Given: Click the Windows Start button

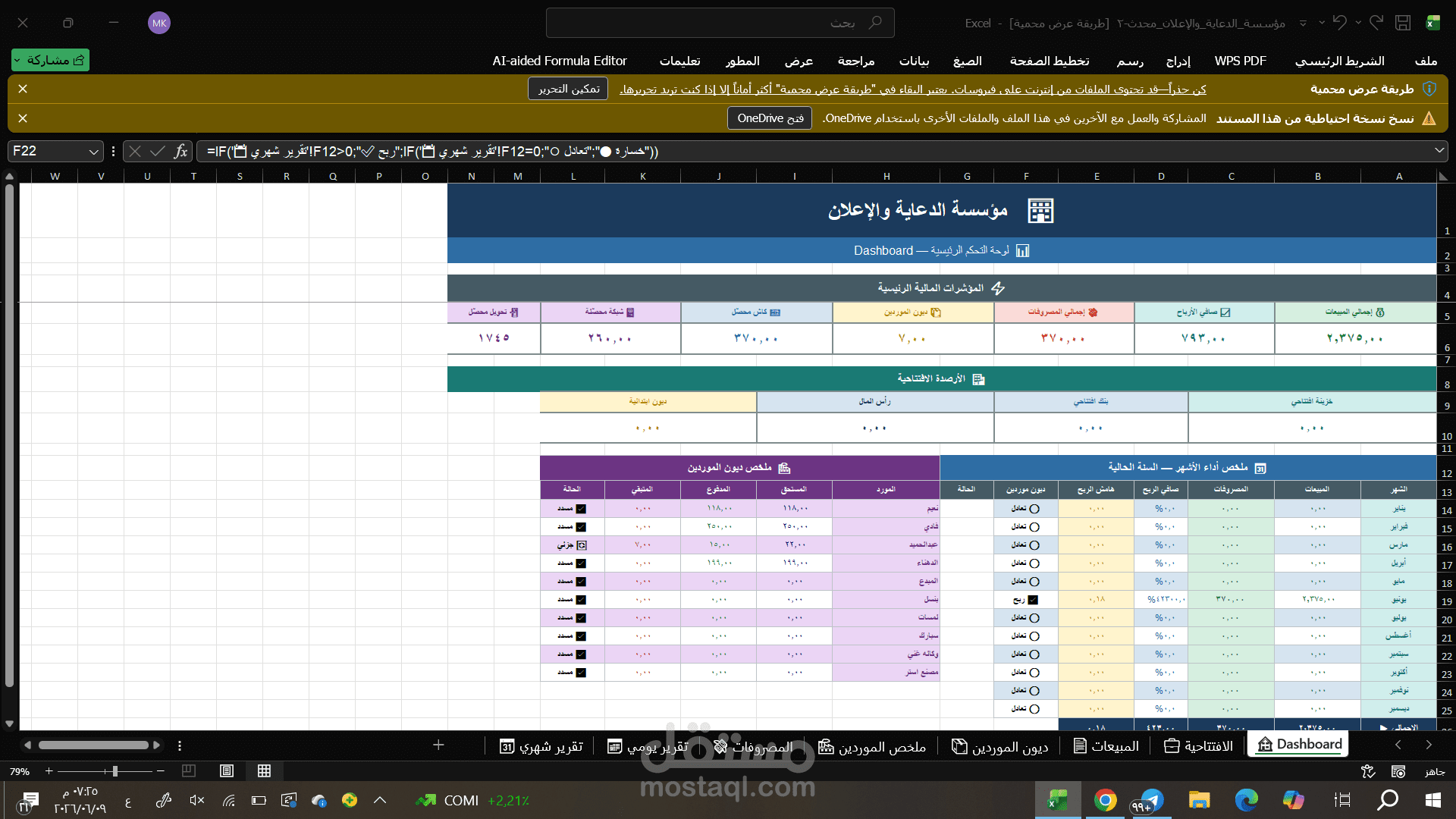Looking at the screenshot, I should [x=1433, y=800].
